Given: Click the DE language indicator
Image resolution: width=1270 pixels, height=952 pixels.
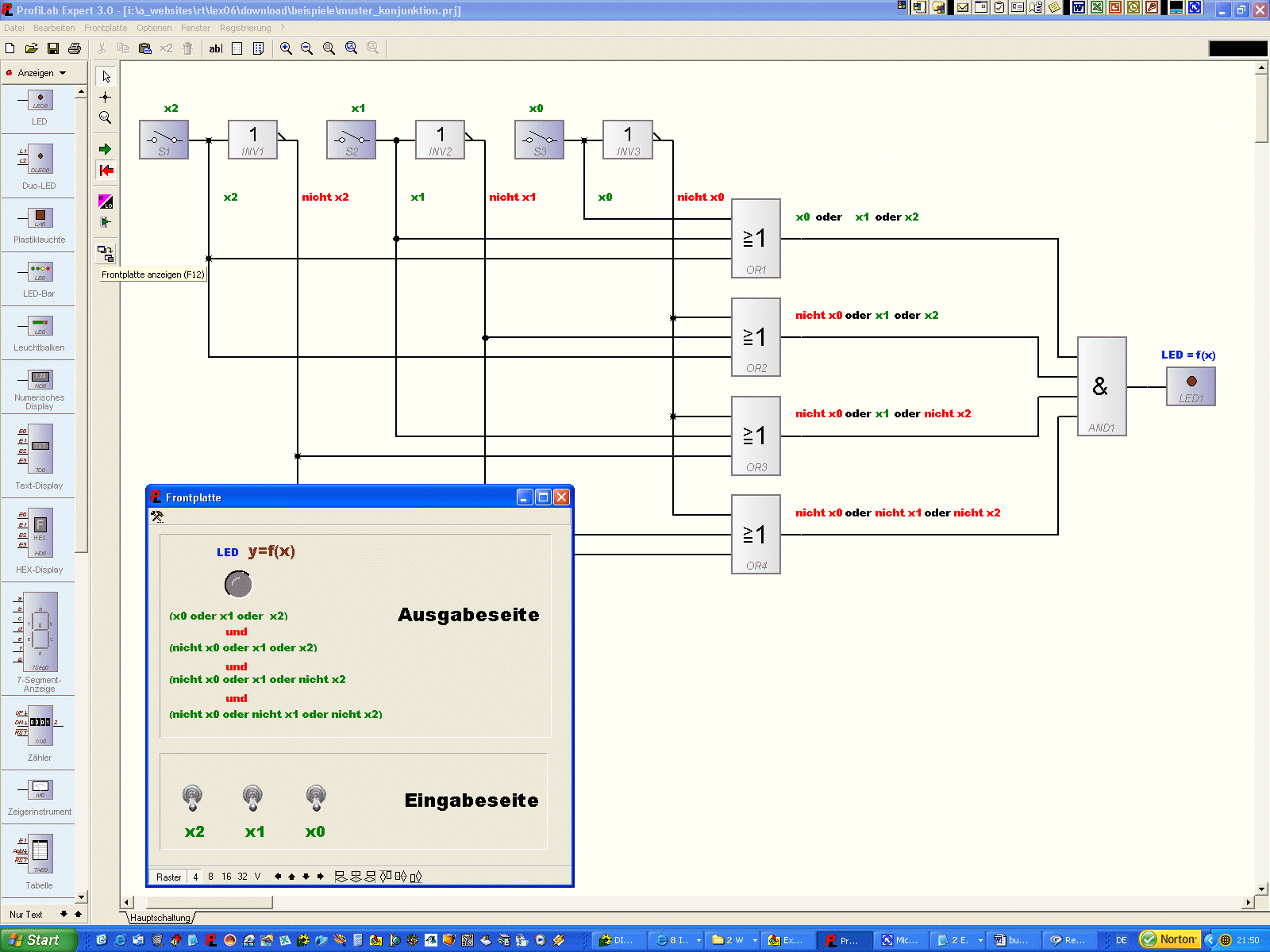Looking at the screenshot, I should tap(1122, 940).
